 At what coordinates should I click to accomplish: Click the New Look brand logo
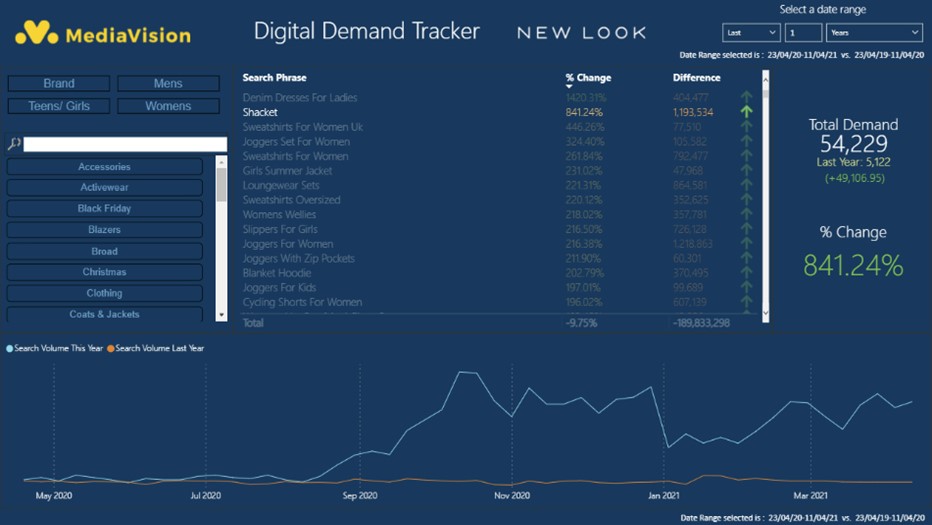click(581, 33)
